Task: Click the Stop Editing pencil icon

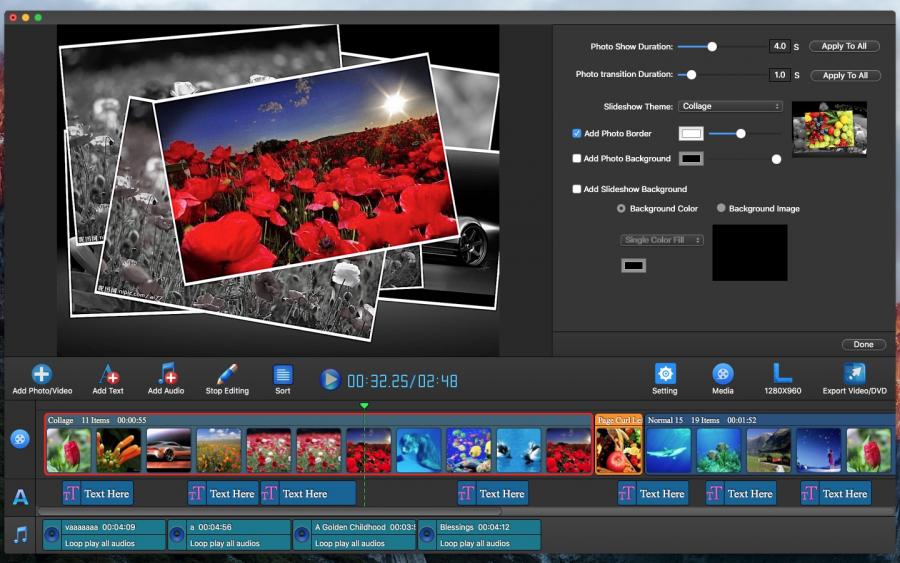Action: [x=227, y=374]
